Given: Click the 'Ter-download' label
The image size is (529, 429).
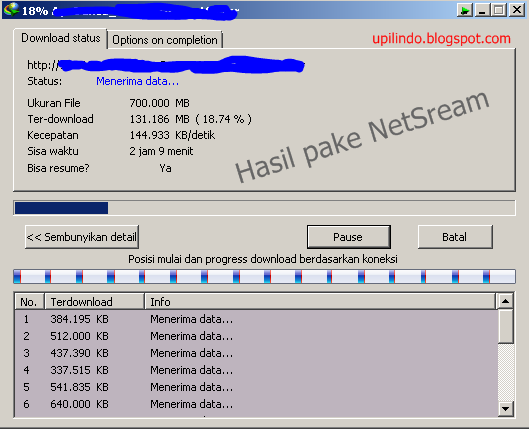Looking at the screenshot, I should [60, 119].
